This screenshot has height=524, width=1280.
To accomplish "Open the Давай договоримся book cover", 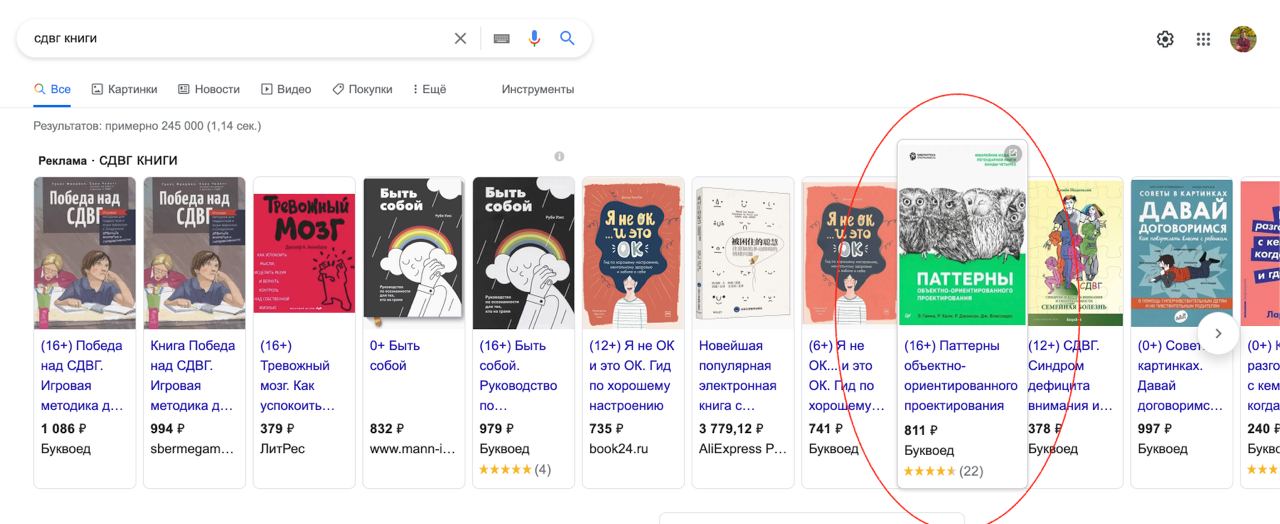I will pos(1180,253).
